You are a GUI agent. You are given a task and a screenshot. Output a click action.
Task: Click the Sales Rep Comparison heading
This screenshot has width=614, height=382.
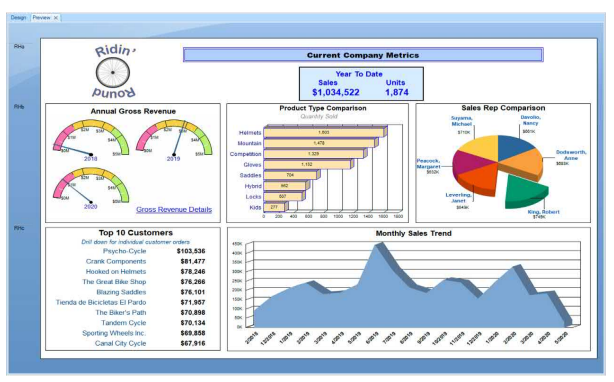click(x=503, y=108)
